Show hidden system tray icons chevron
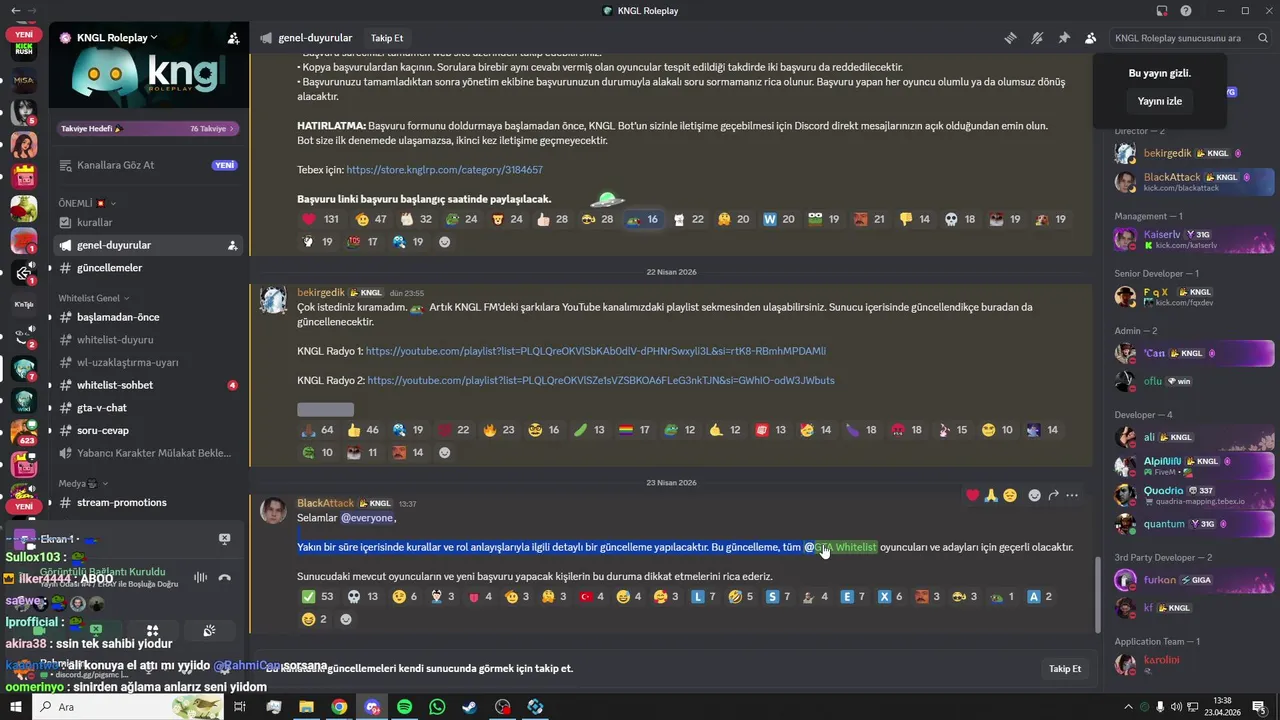Viewport: 1280px width, 720px height. (x=1128, y=707)
